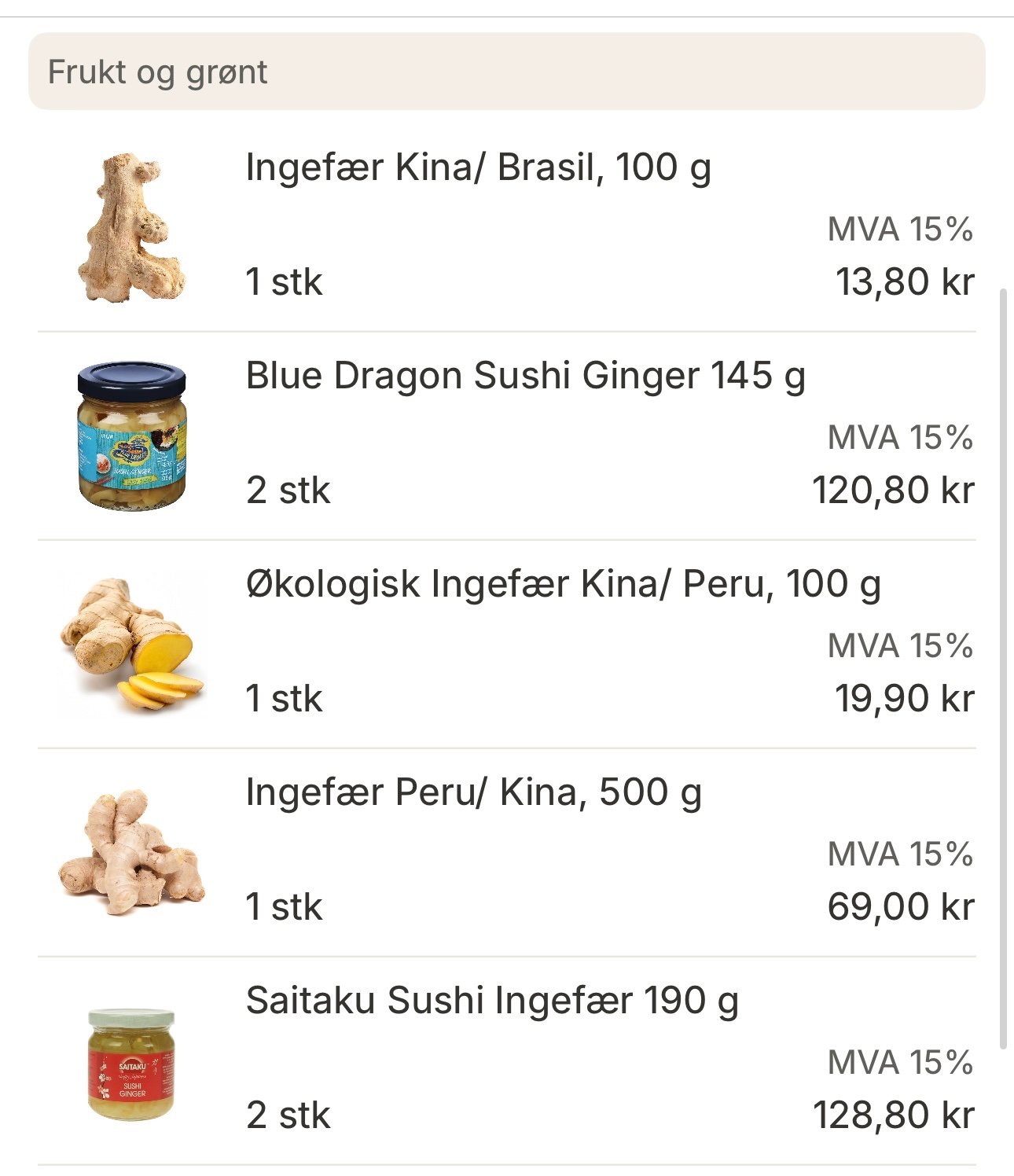
Task: Open Ingefær Peru/ Kina, 500 g title
Action: point(473,792)
